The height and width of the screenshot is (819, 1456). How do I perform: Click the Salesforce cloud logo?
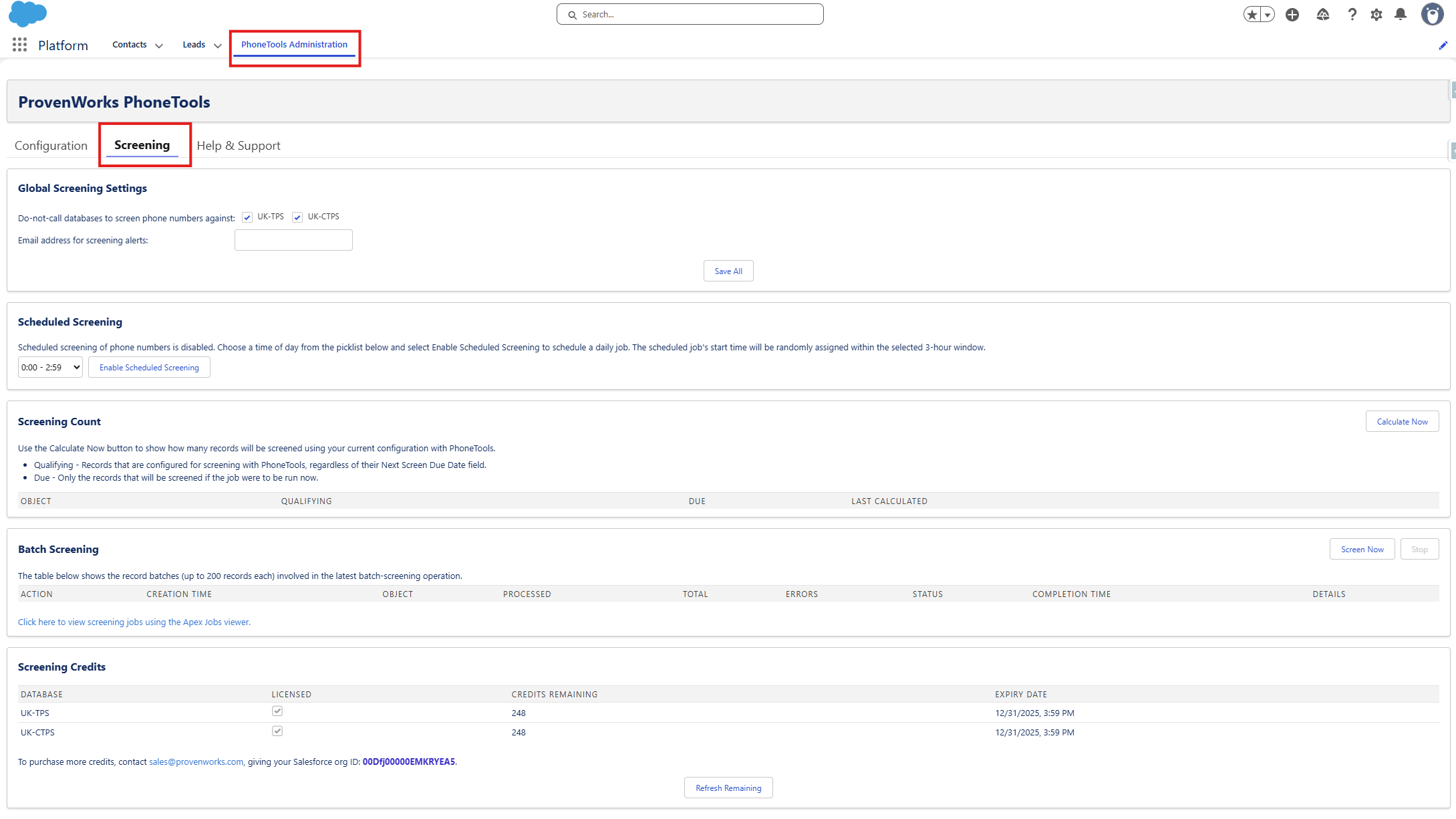tap(27, 13)
